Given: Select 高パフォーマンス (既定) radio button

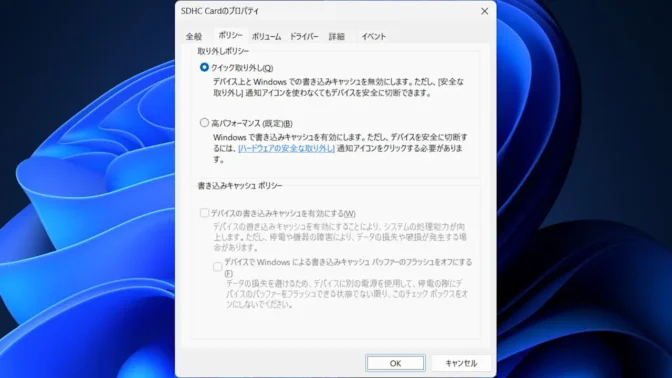Looking at the screenshot, I should 204,123.
